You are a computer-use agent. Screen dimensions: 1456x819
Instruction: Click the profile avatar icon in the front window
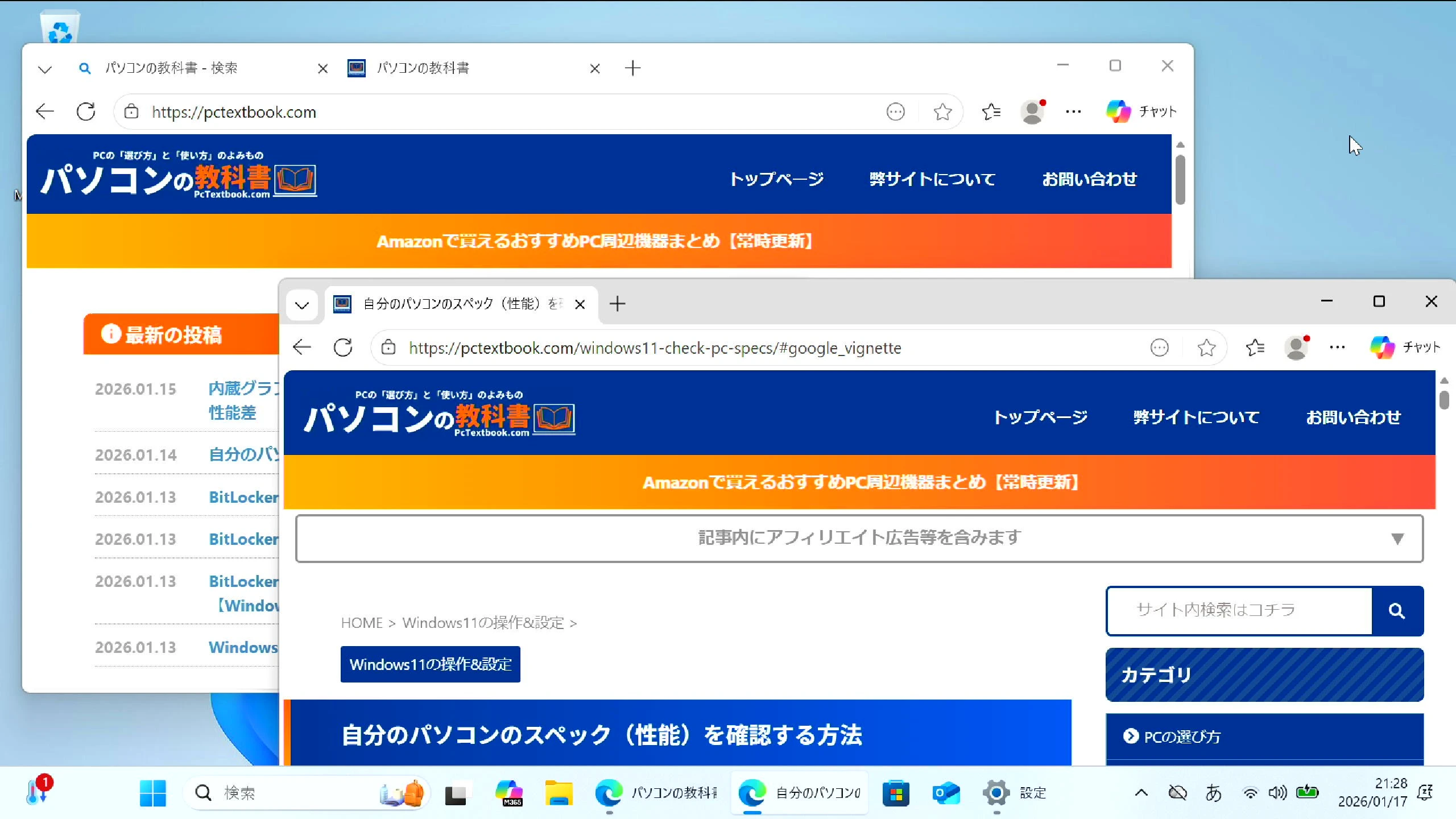pos(1296,348)
